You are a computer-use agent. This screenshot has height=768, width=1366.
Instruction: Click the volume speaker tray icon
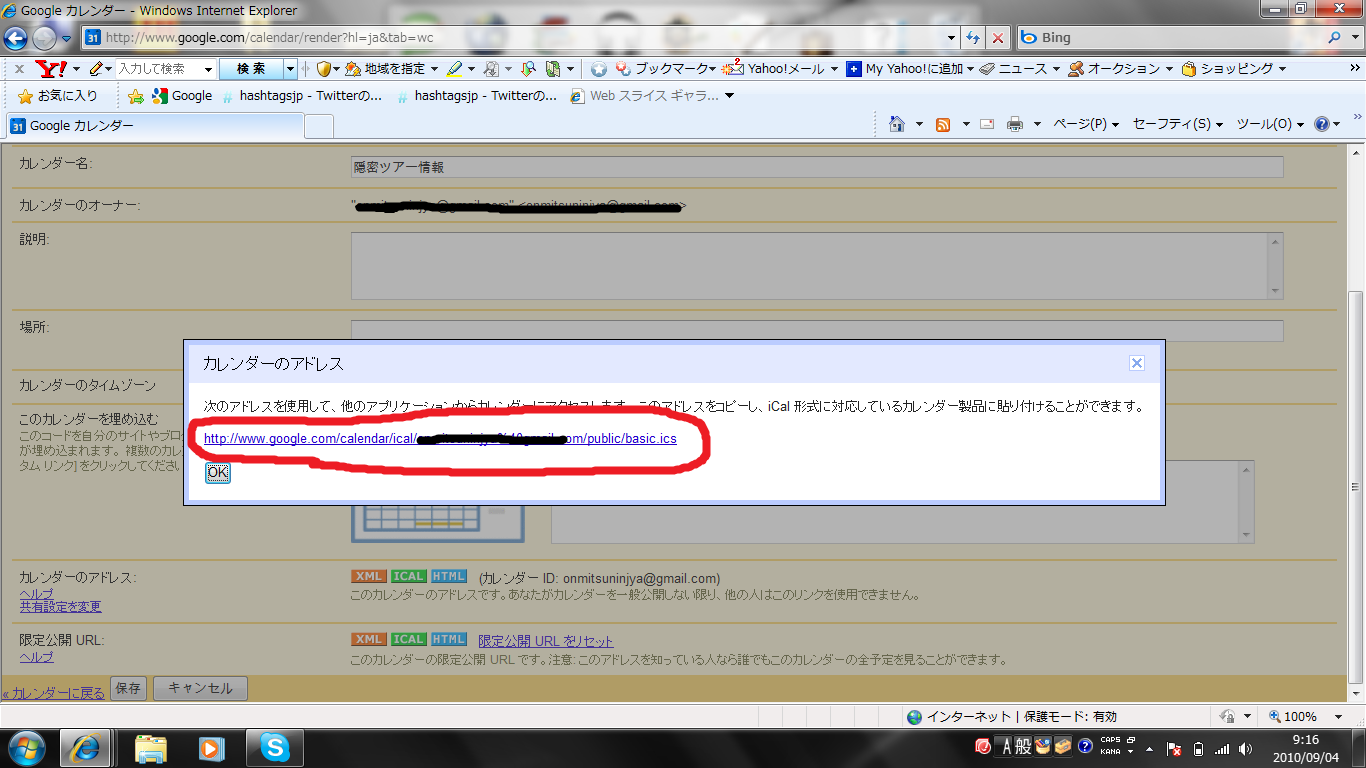1246,748
